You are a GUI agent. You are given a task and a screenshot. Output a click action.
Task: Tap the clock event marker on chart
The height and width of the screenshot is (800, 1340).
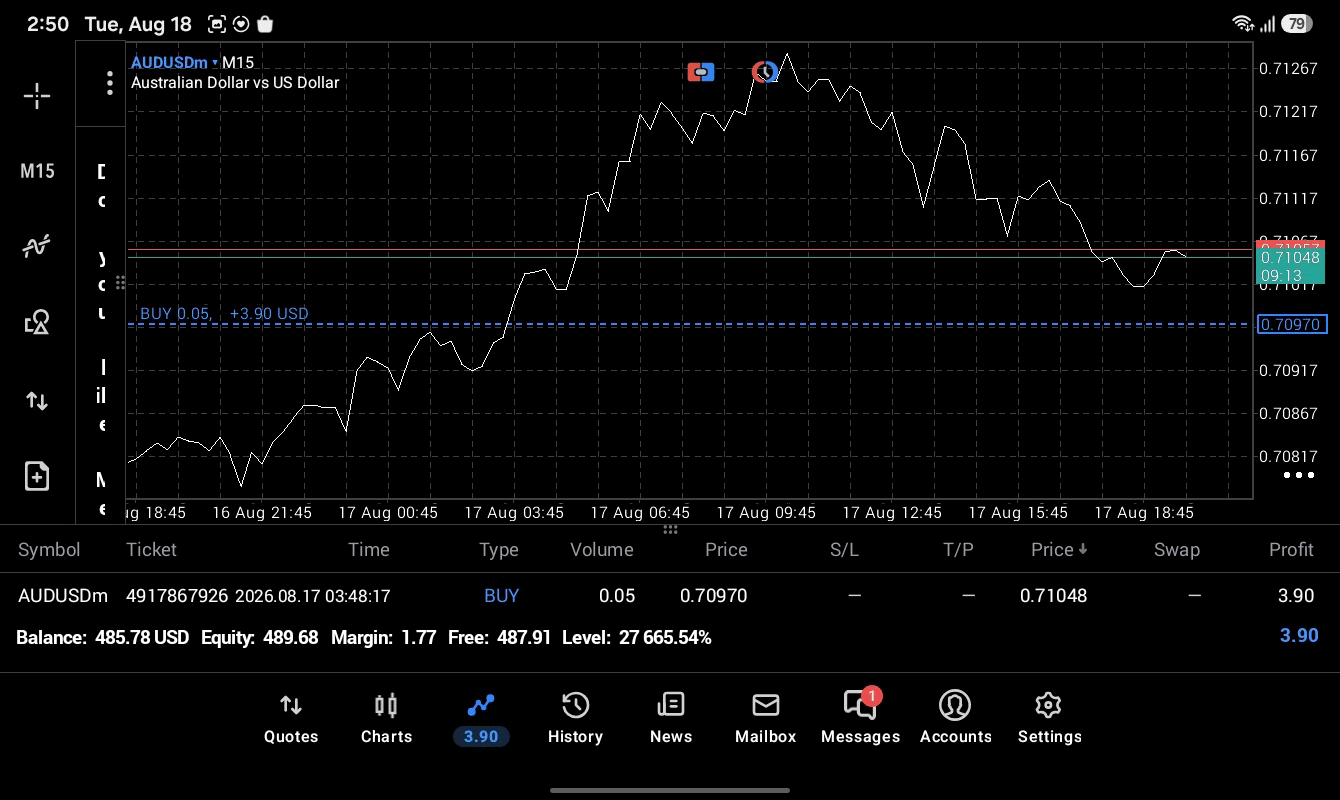pyautogui.click(x=765, y=72)
